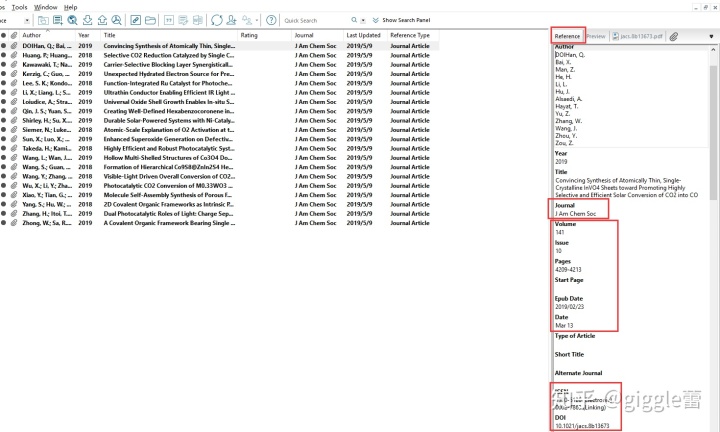The width and height of the screenshot is (720, 432).
Task: Click the Open Link toolbar icon
Action: coord(135,20)
